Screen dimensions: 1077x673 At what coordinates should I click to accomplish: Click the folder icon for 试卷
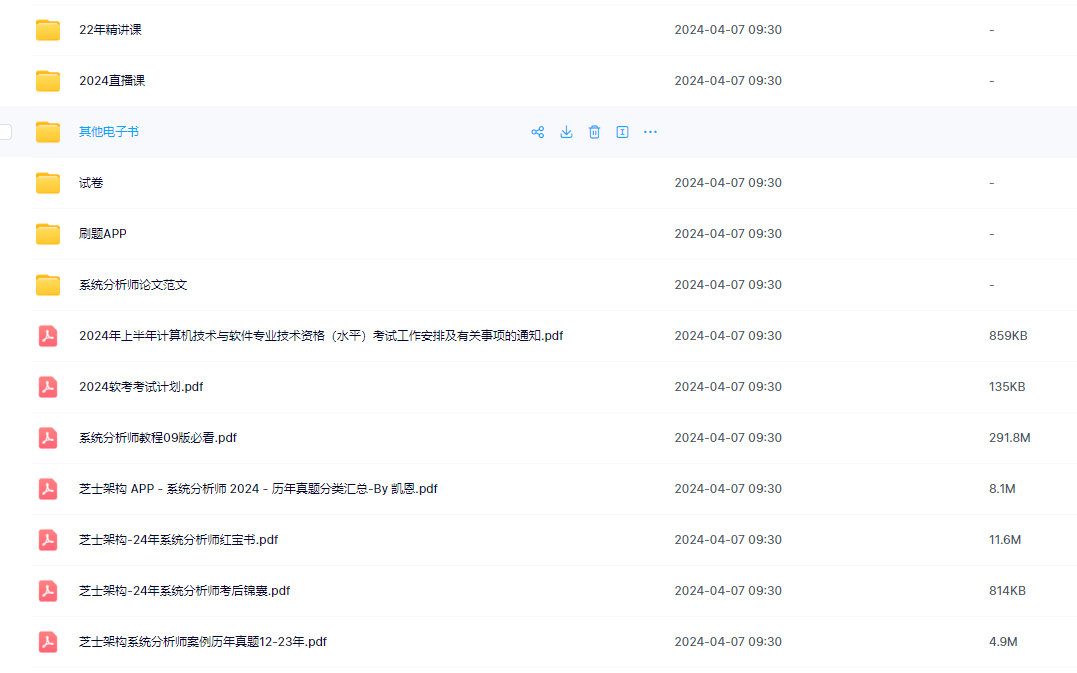coord(48,183)
